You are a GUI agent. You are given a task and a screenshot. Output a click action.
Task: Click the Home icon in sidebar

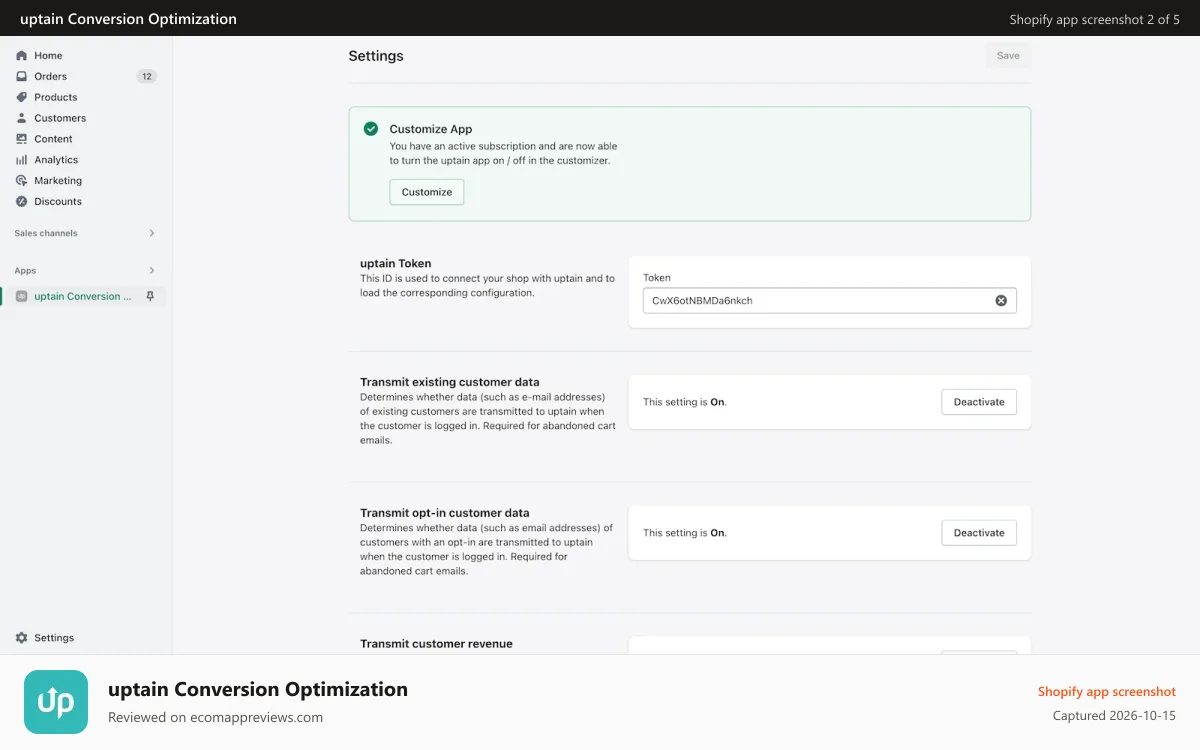pos(22,56)
